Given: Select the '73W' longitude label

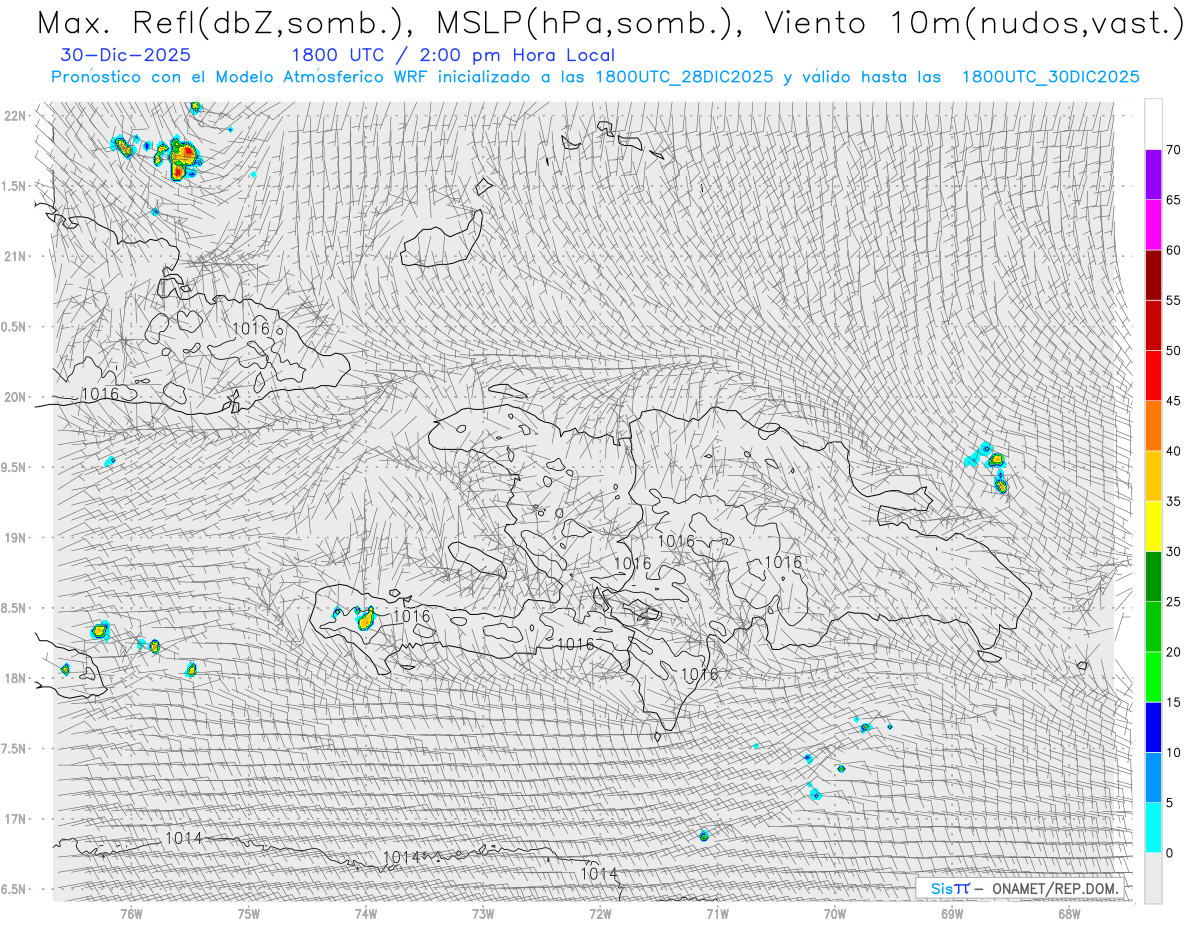Looking at the screenshot, I should pos(483,913).
